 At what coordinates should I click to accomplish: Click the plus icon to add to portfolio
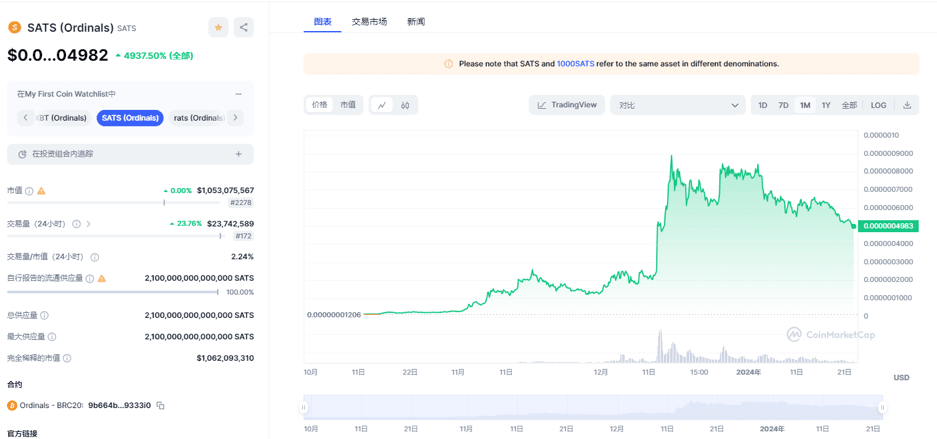(238, 154)
